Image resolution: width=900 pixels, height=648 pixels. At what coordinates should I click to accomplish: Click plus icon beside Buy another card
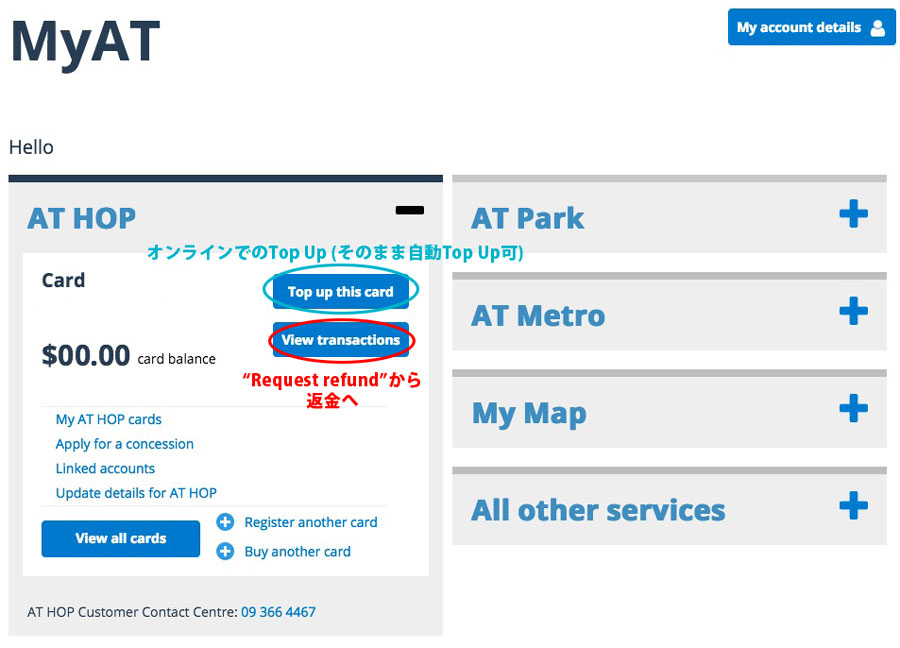225,552
